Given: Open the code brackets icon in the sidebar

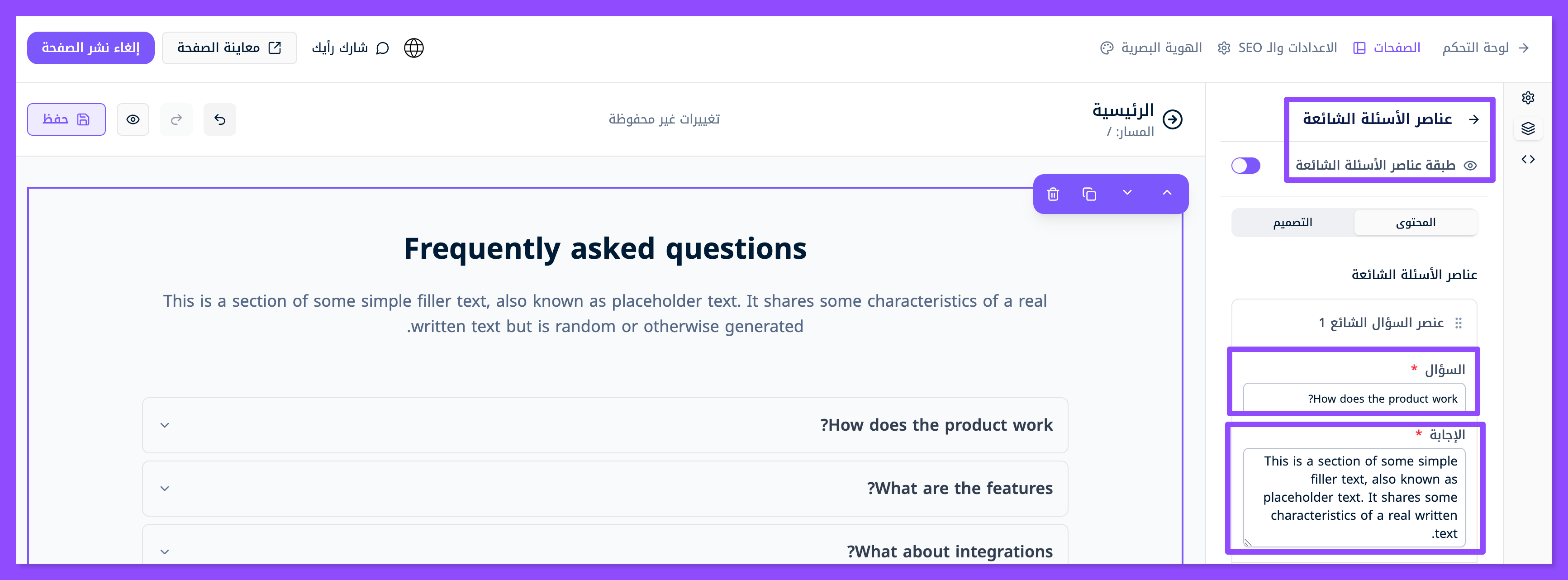Looking at the screenshot, I should click(1528, 159).
